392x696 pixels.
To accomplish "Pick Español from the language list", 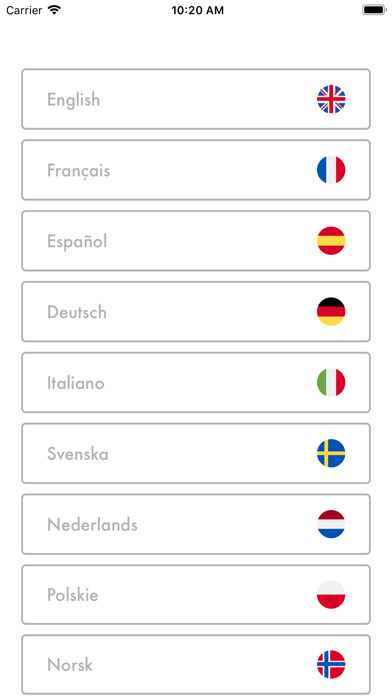I will tap(196, 241).
